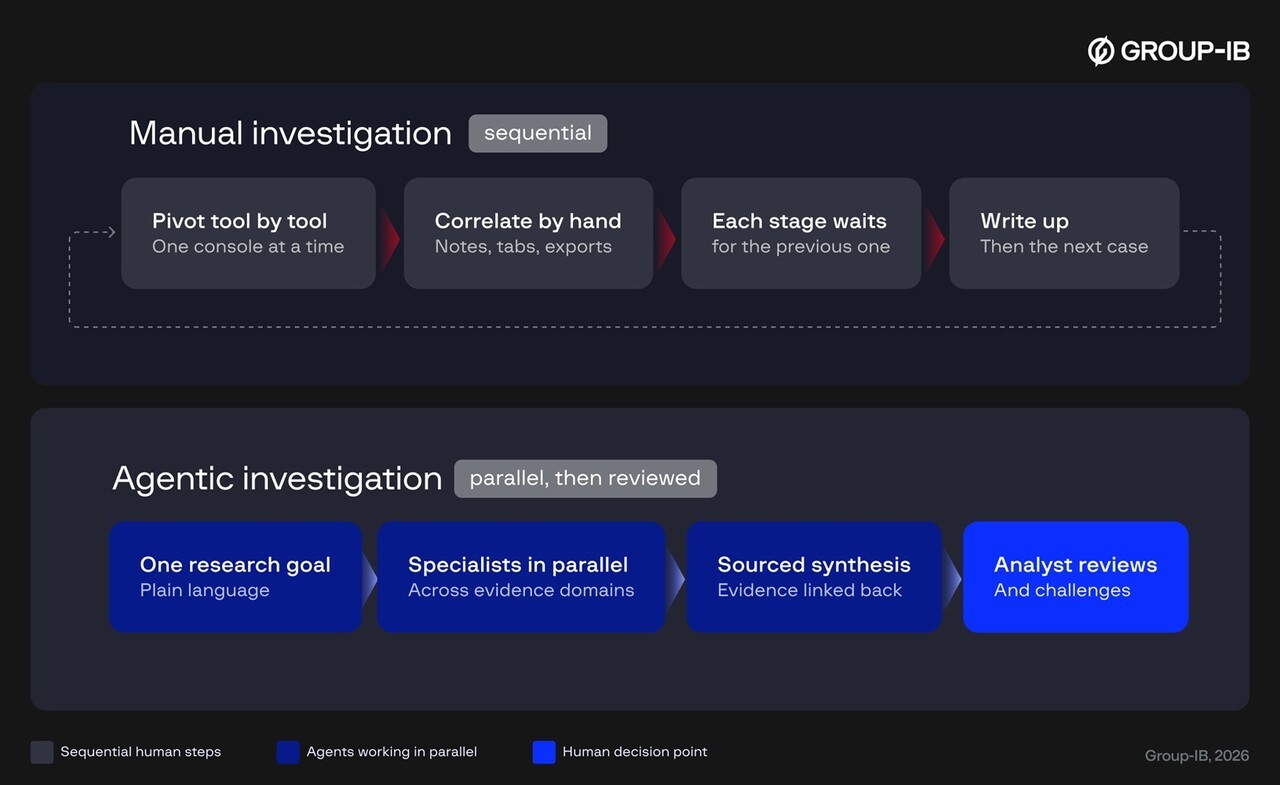Screen dimensions: 1280x785
Task: Select the bright blue 'Human decision point' swatch
Action: [x=544, y=752]
